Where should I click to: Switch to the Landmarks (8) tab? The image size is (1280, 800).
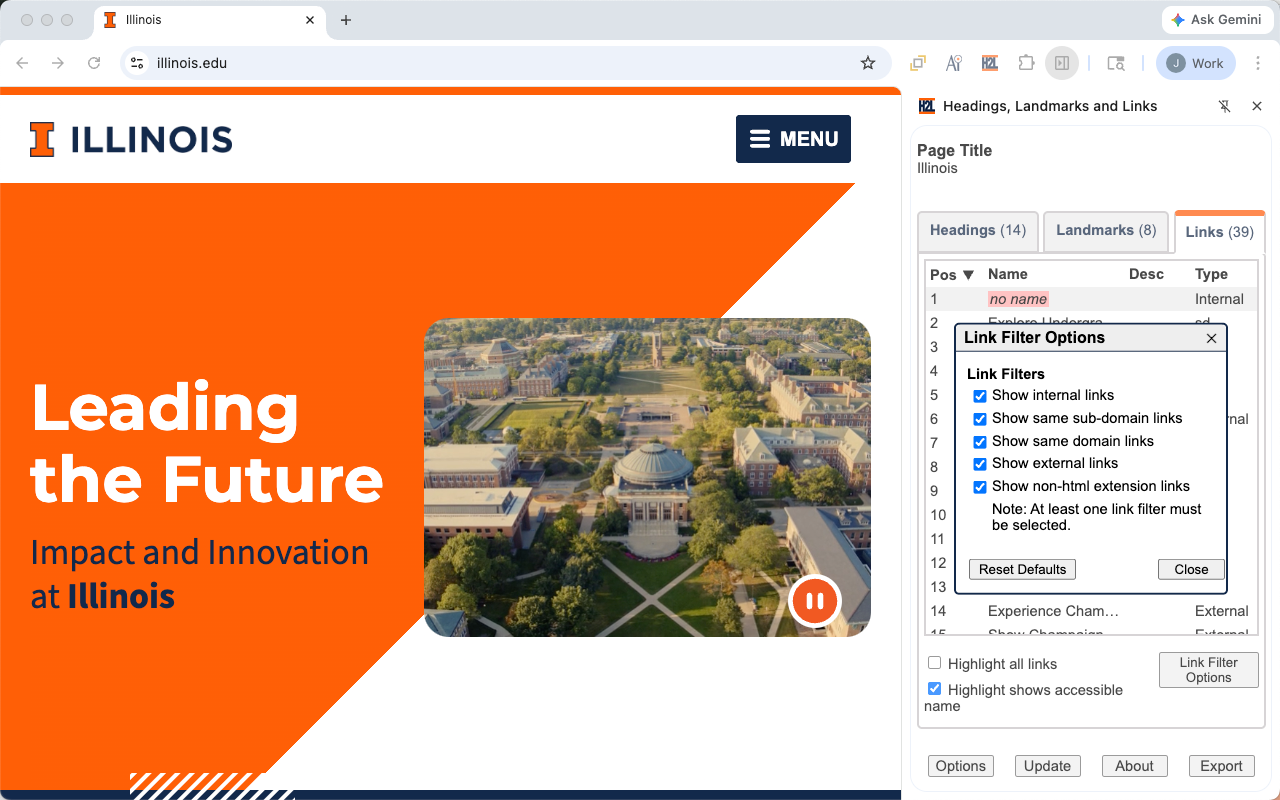click(x=1106, y=231)
